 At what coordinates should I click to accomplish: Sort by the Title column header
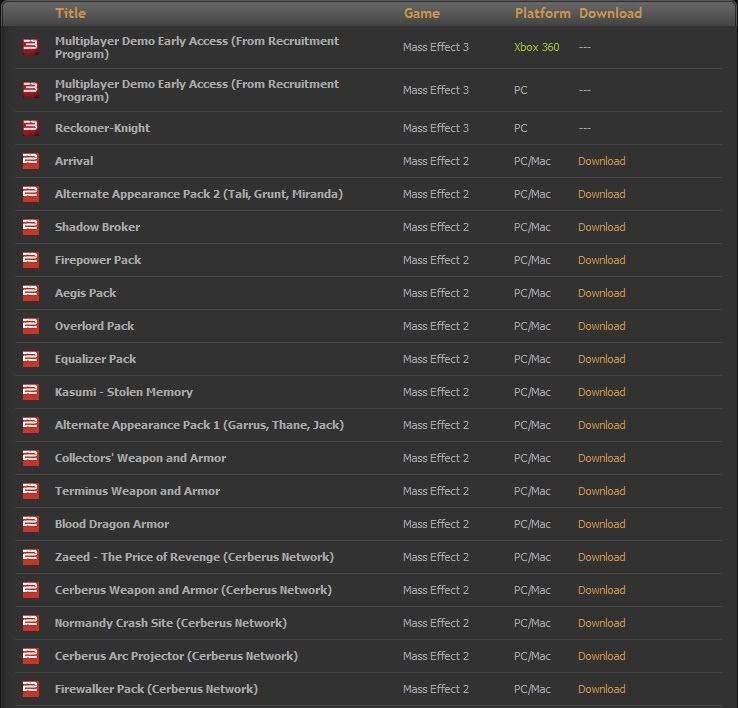tap(71, 13)
